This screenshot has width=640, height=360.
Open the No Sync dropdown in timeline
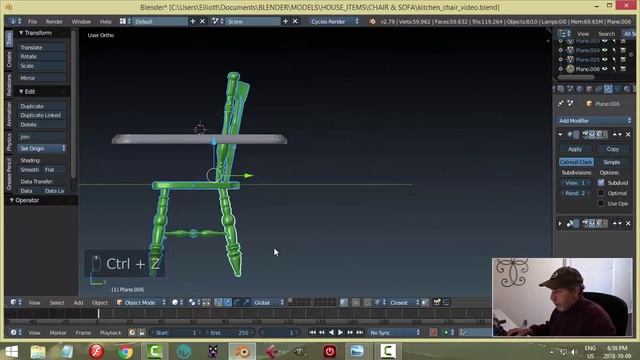[394, 333]
